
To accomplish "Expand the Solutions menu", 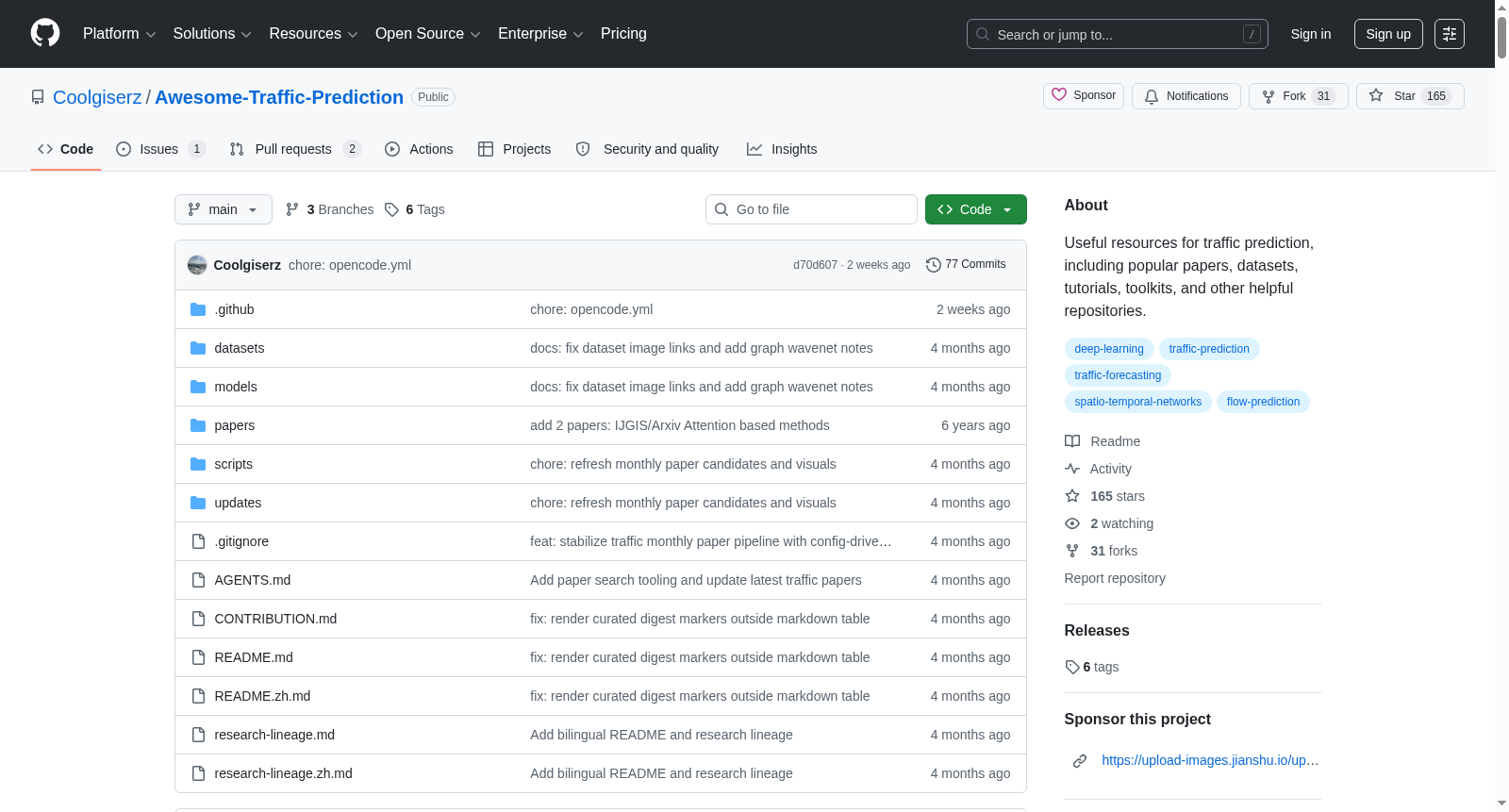I will [212, 34].
